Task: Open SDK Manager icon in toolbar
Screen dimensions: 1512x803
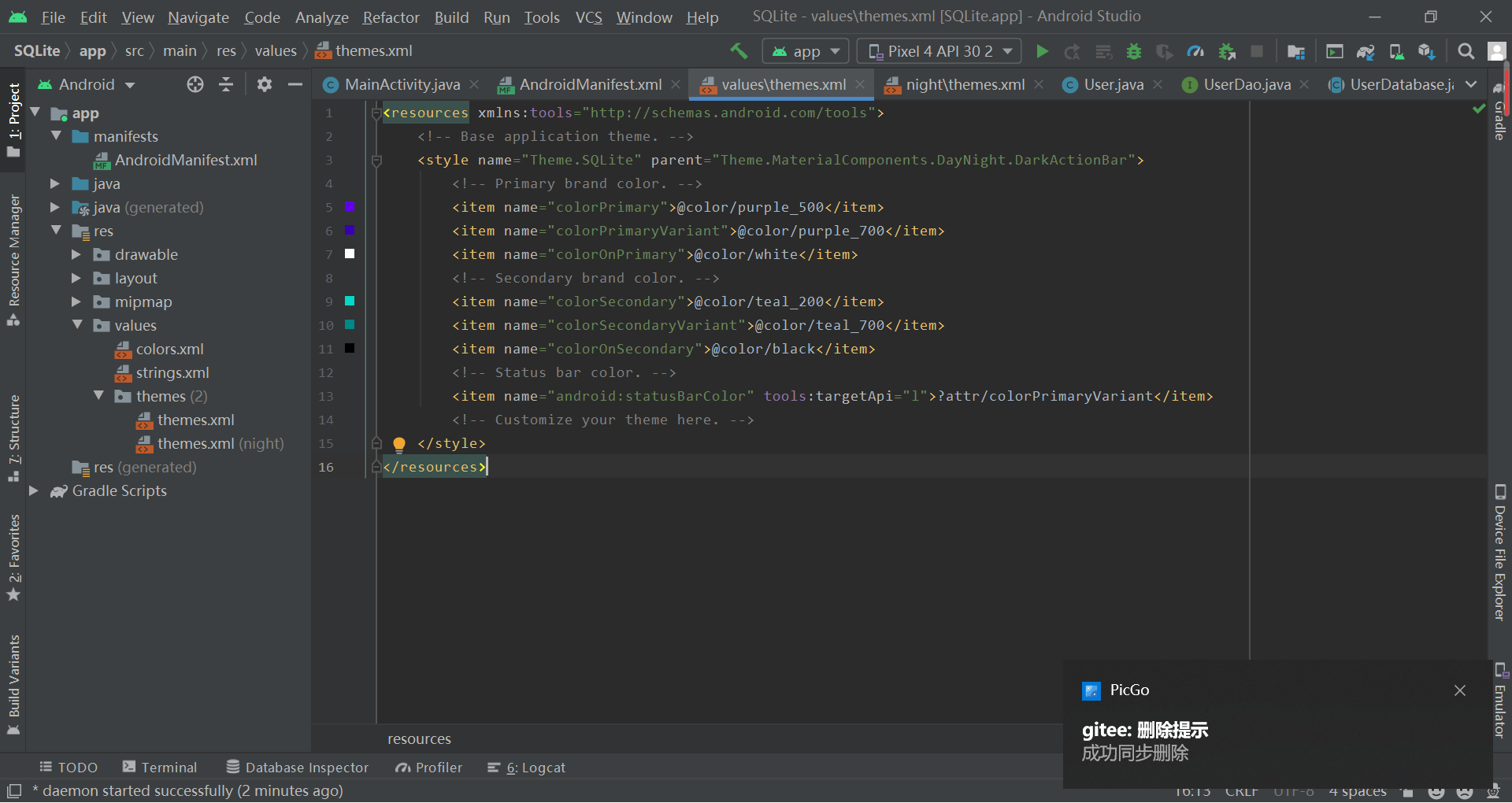Action: click(x=1426, y=51)
